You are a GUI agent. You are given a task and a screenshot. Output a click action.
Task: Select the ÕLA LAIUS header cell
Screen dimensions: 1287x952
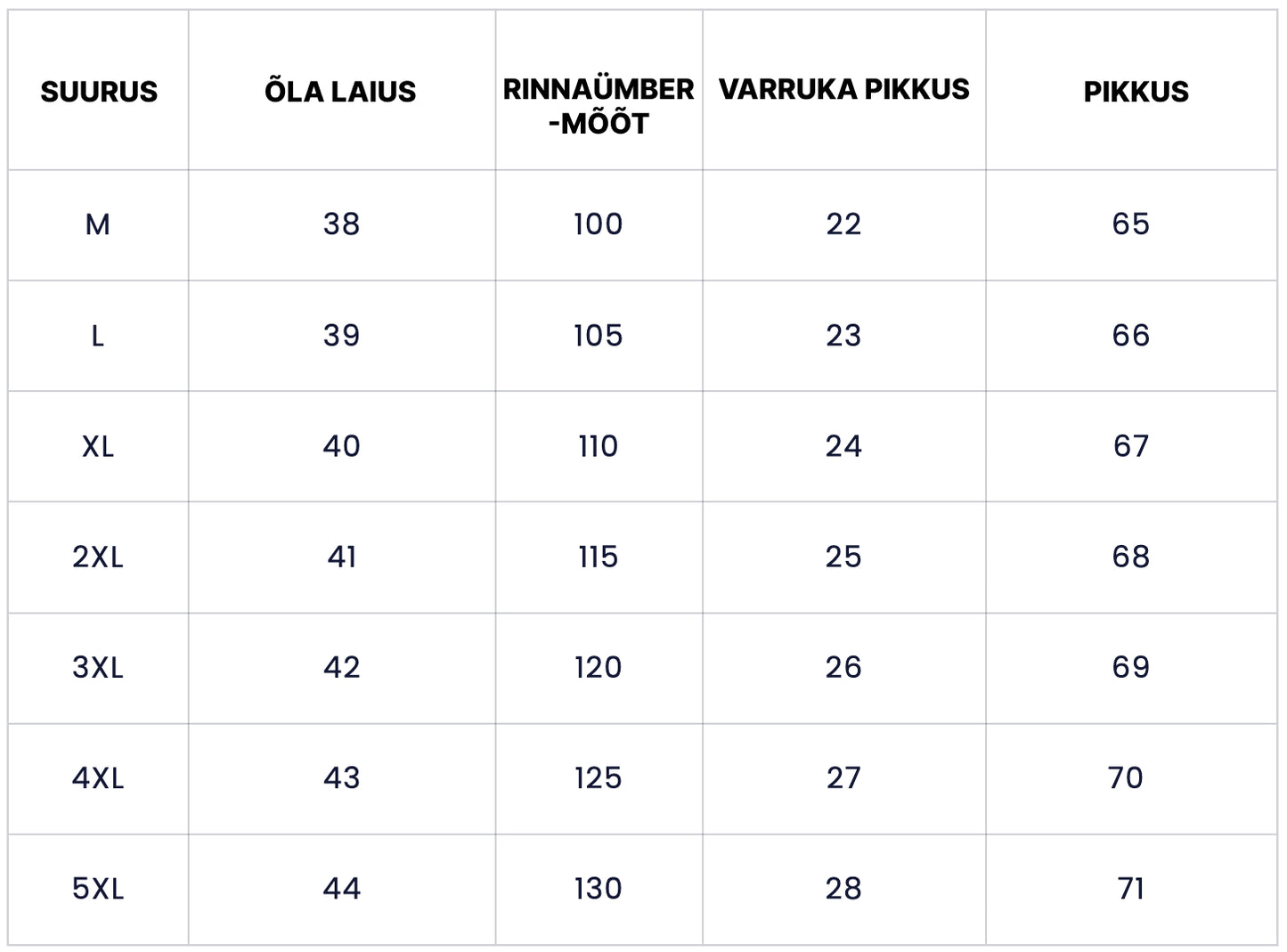[x=340, y=92]
